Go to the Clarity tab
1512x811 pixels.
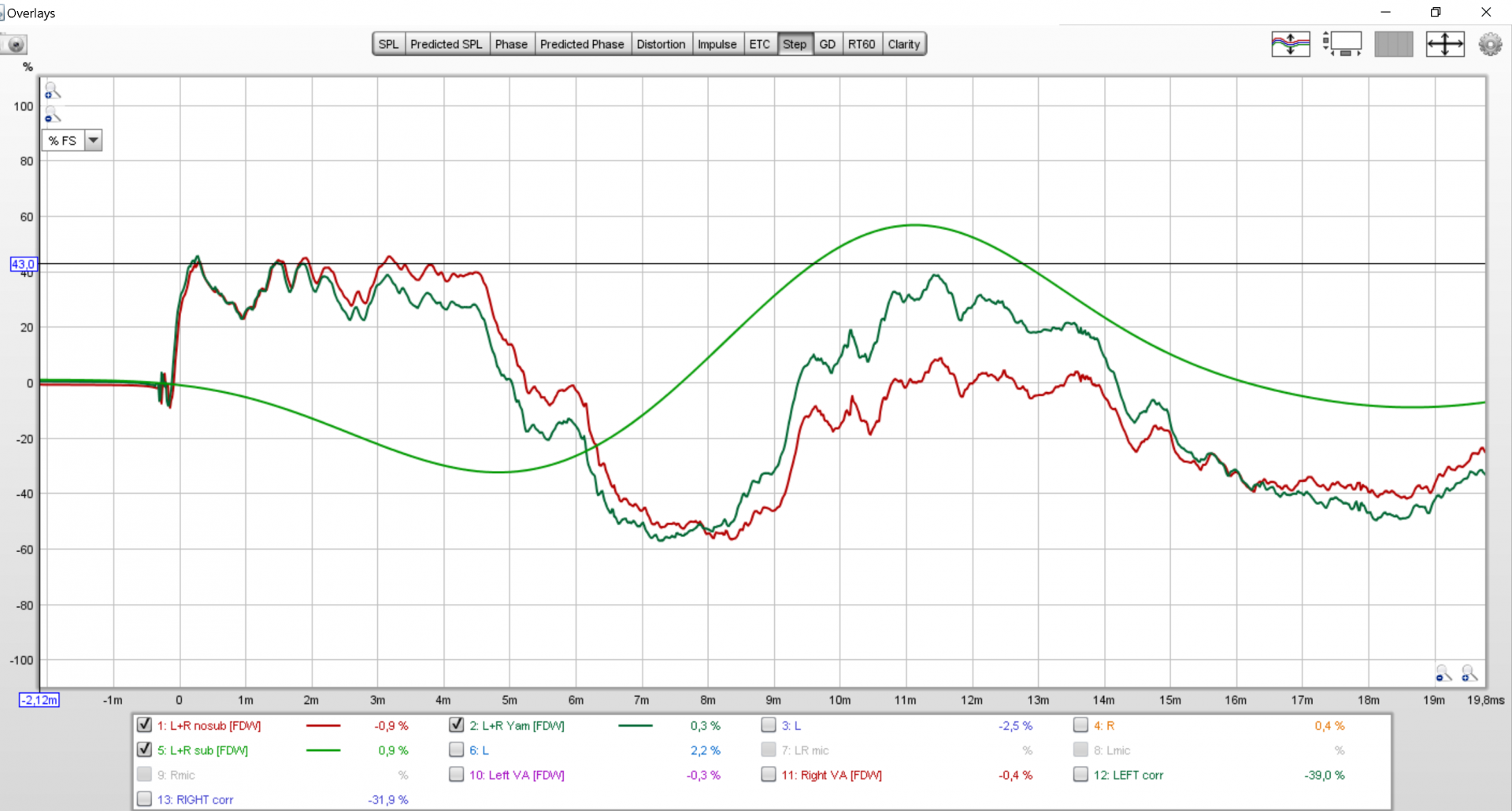[903, 44]
